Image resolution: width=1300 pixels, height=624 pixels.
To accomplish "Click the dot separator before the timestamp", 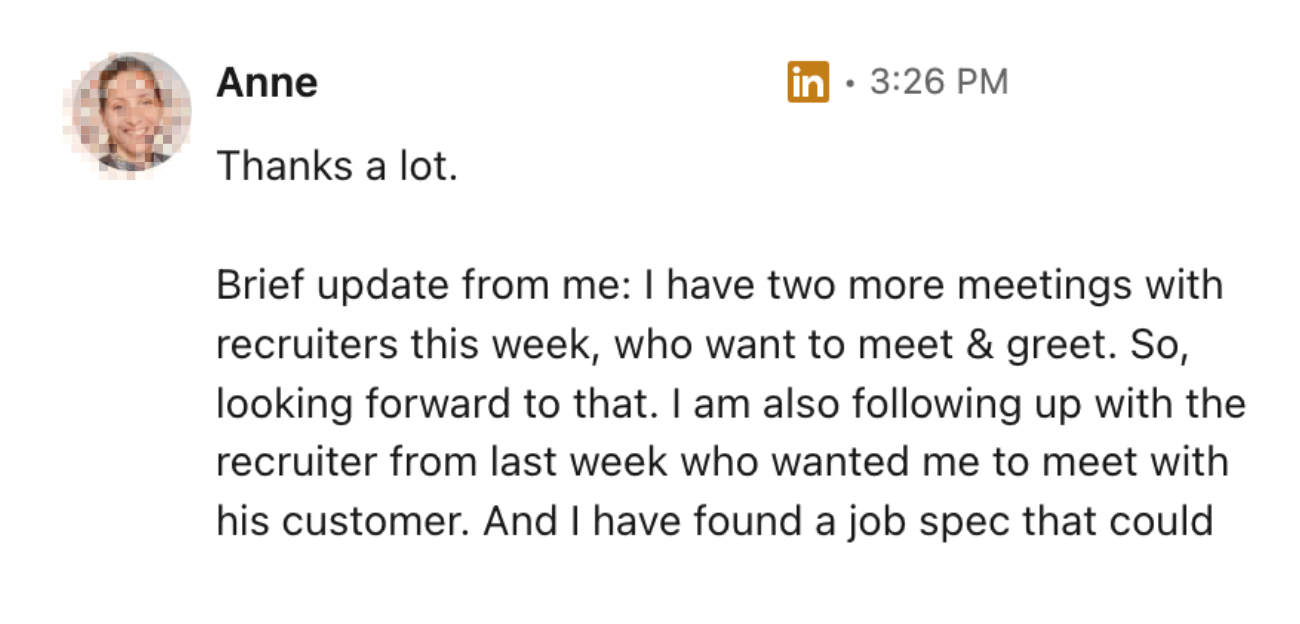I will [849, 83].
